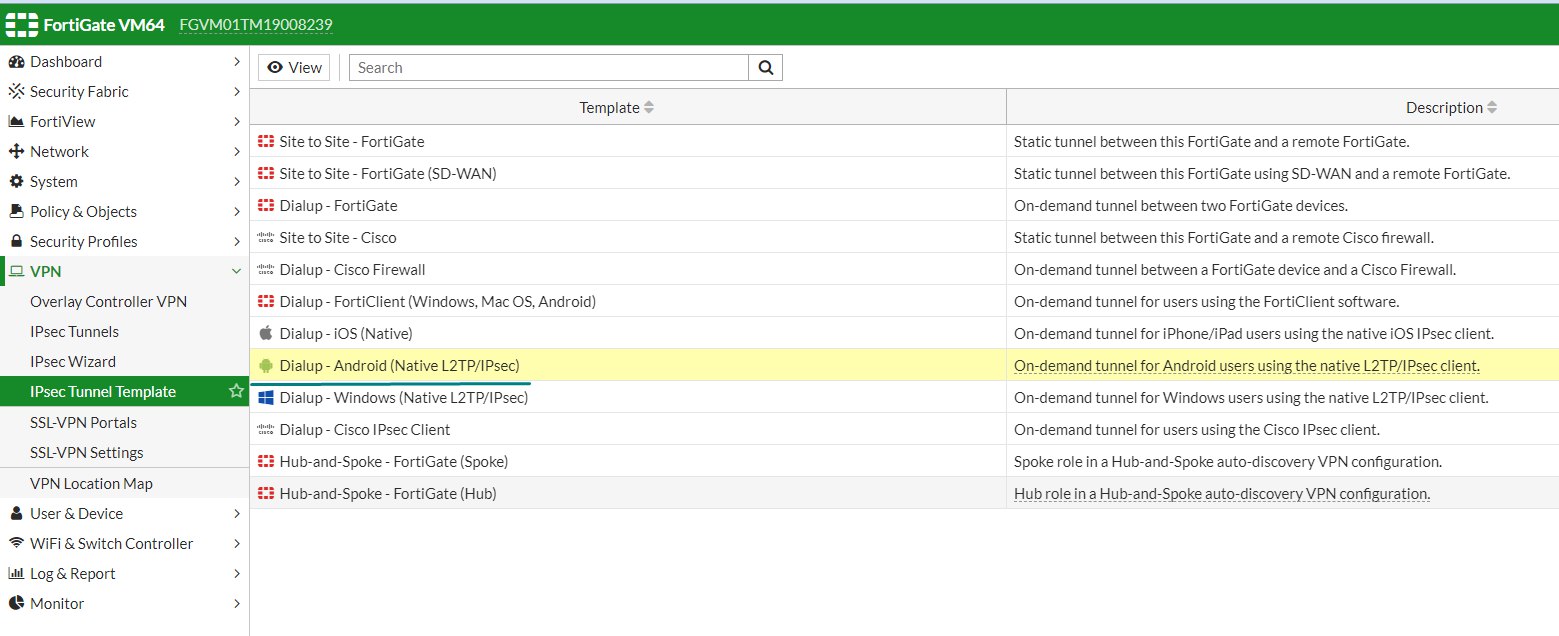1559x636 pixels.
Task: Click the Apple icon for Dialup - iOS
Action: (266, 333)
